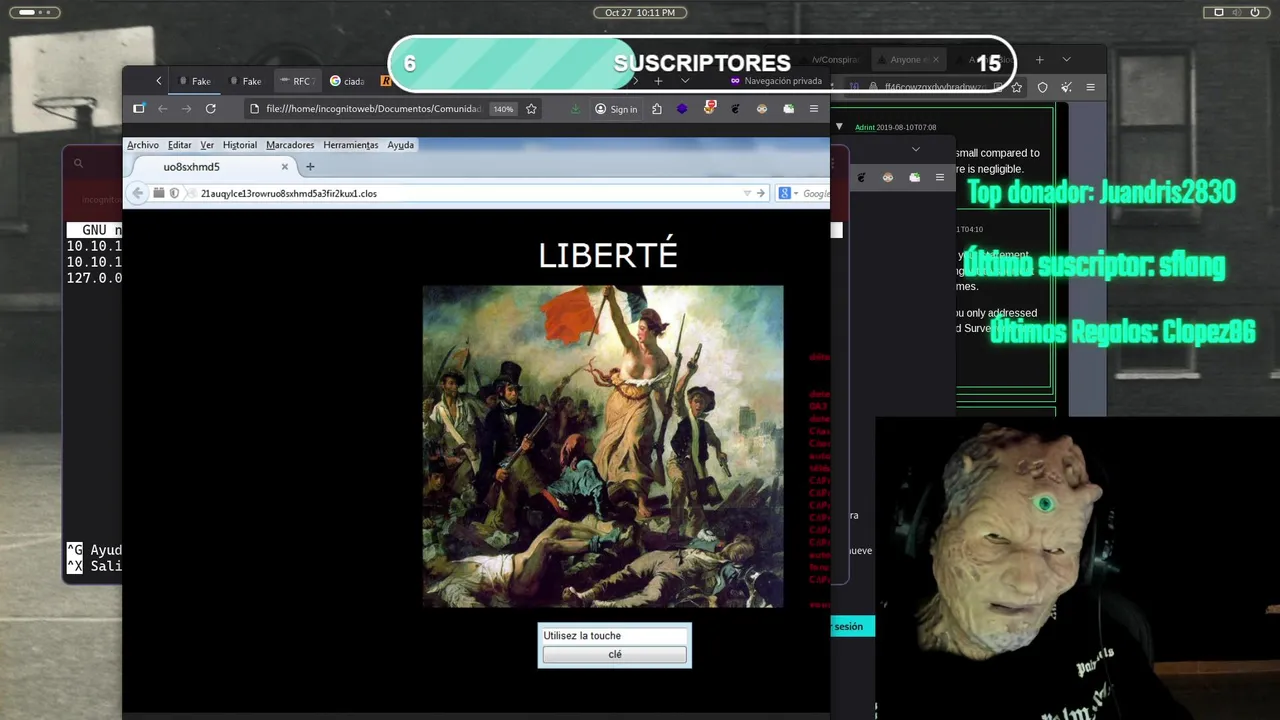Open a new tab in the front Firefox window
The image size is (1280, 720).
coord(658,81)
